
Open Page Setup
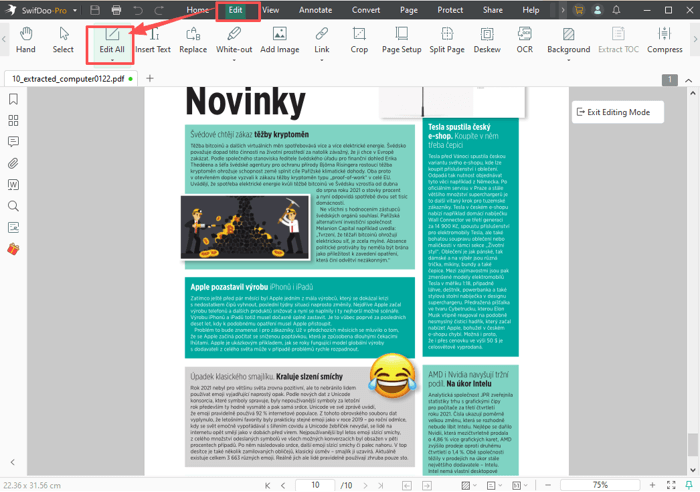coord(401,40)
